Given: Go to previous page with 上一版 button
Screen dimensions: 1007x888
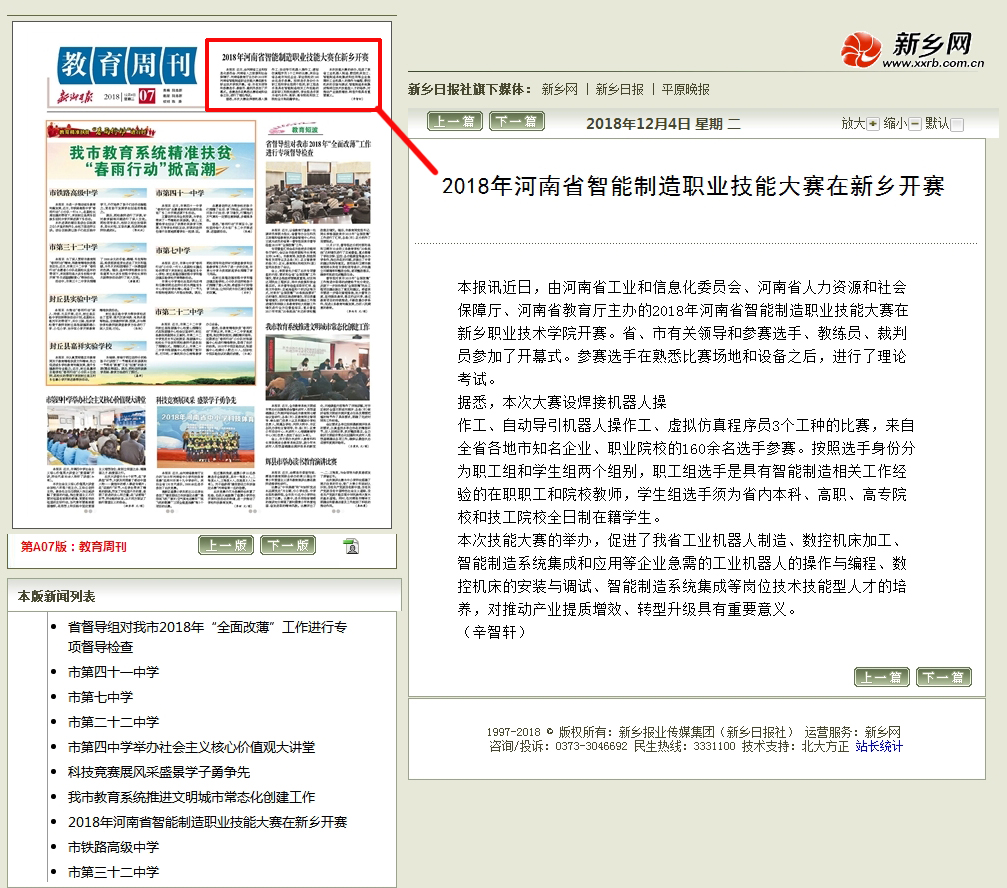Looking at the screenshot, I should point(226,545).
